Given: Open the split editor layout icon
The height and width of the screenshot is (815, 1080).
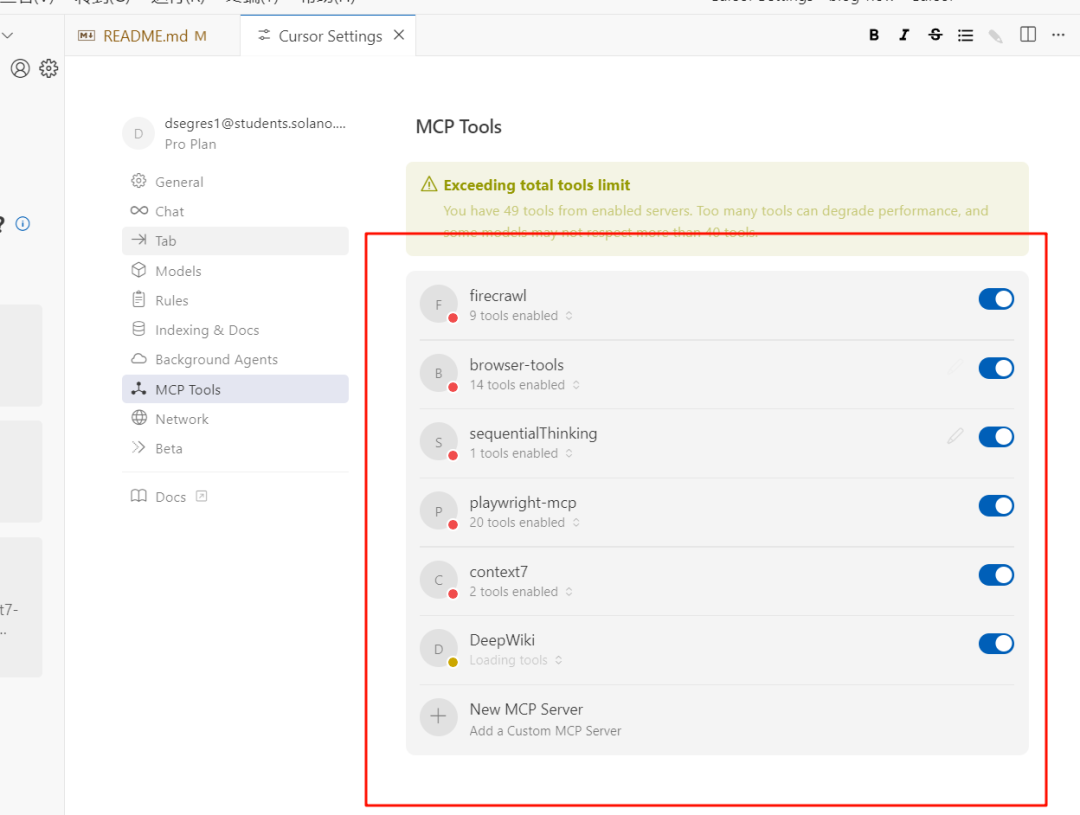Looking at the screenshot, I should (1028, 35).
